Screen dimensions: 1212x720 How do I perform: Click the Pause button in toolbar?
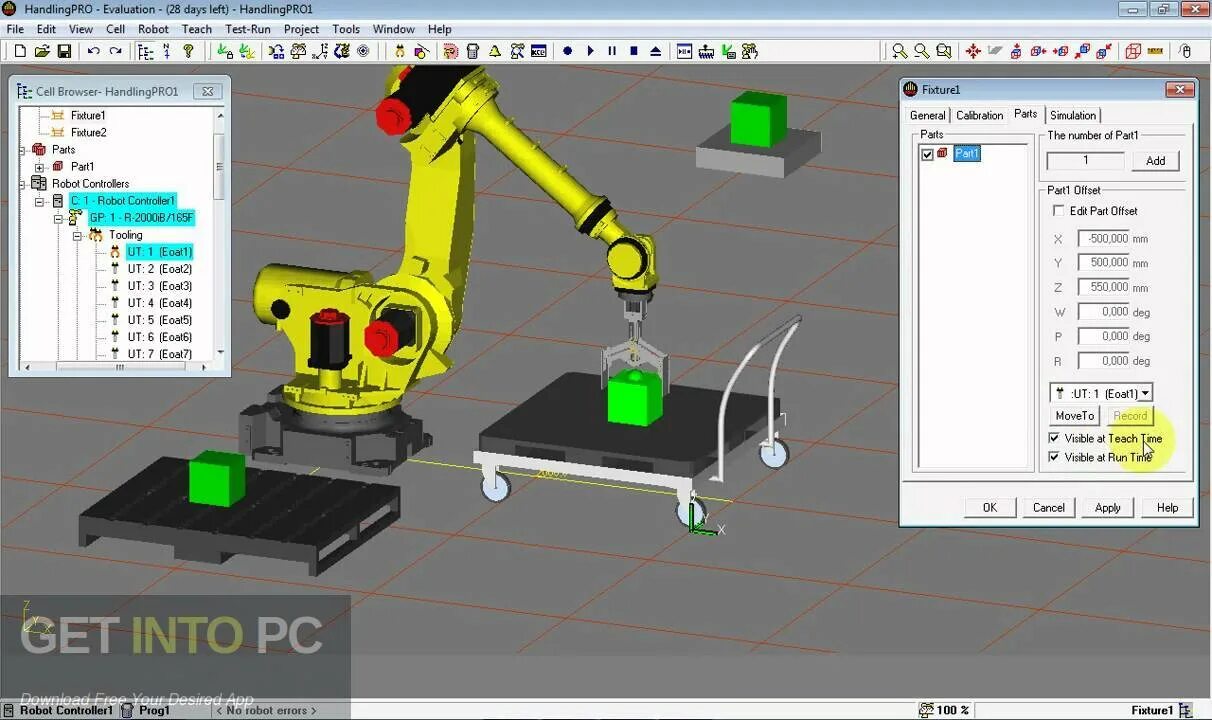pyautogui.click(x=612, y=51)
